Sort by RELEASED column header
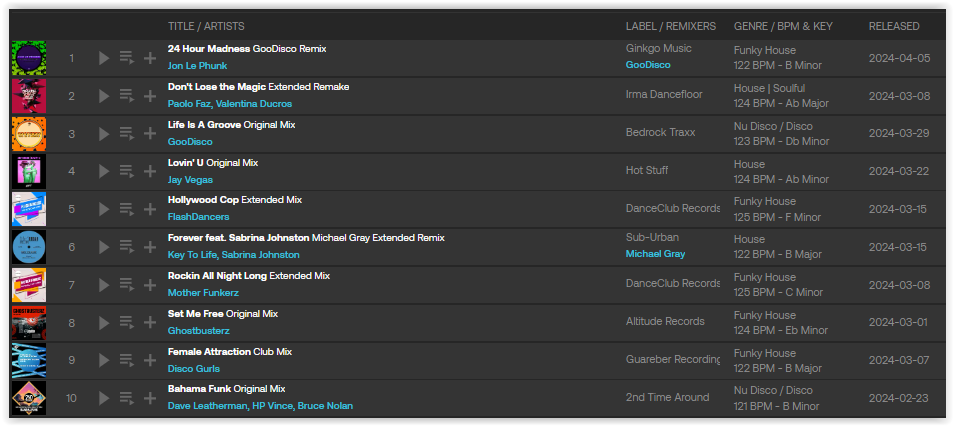This screenshot has width=954, height=426. pos(894,26)
